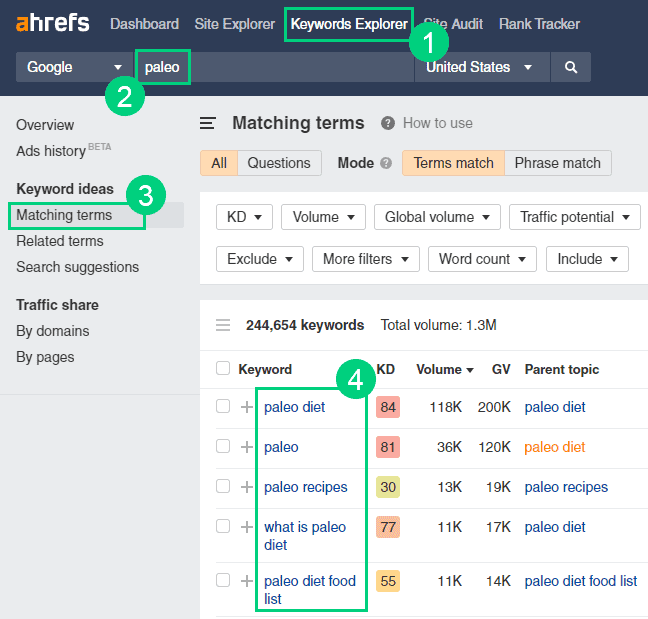Click the KD 84 difficulty badge

[388, 407]
